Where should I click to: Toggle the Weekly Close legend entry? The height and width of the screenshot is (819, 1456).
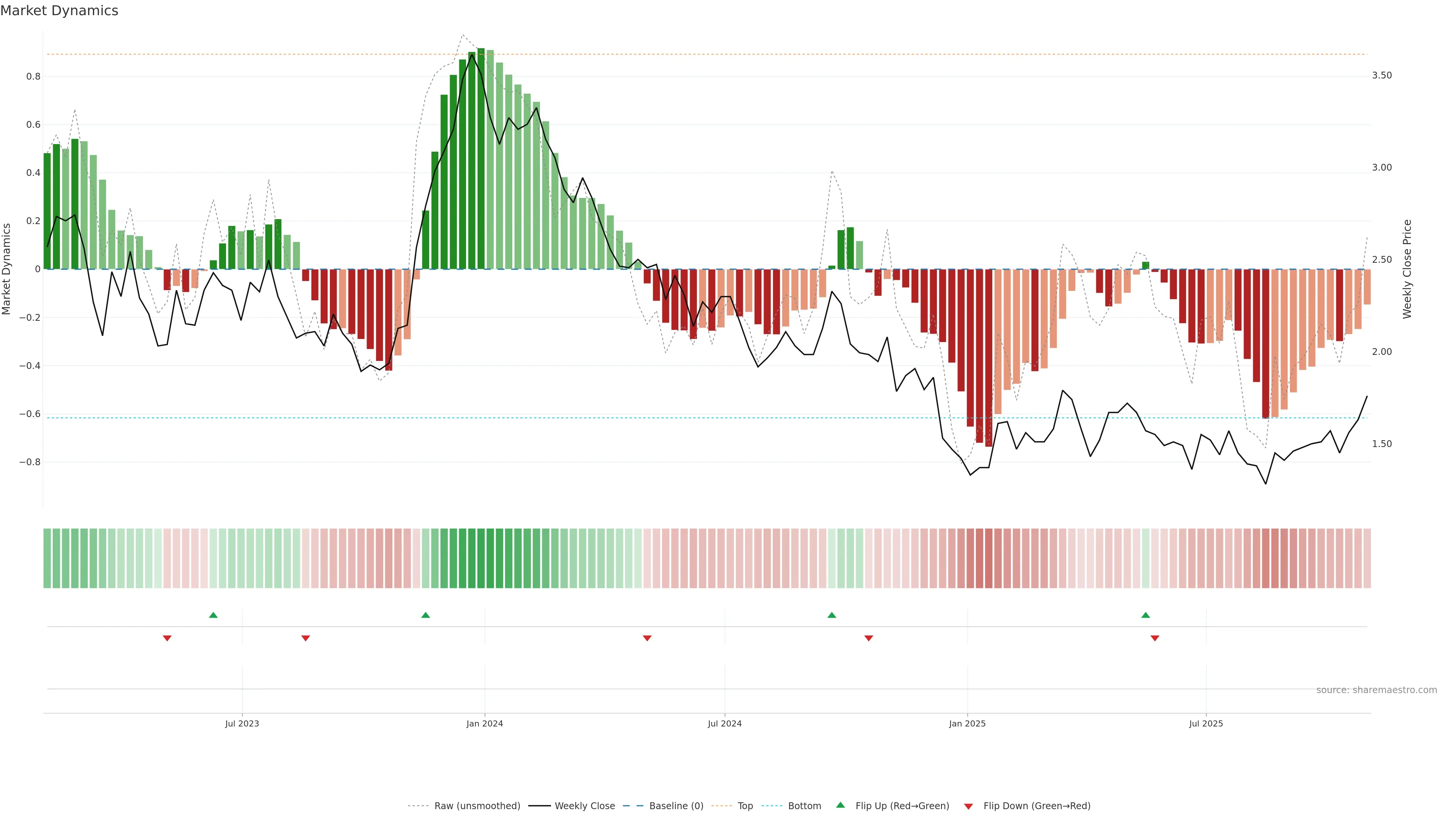pos(584,805)
